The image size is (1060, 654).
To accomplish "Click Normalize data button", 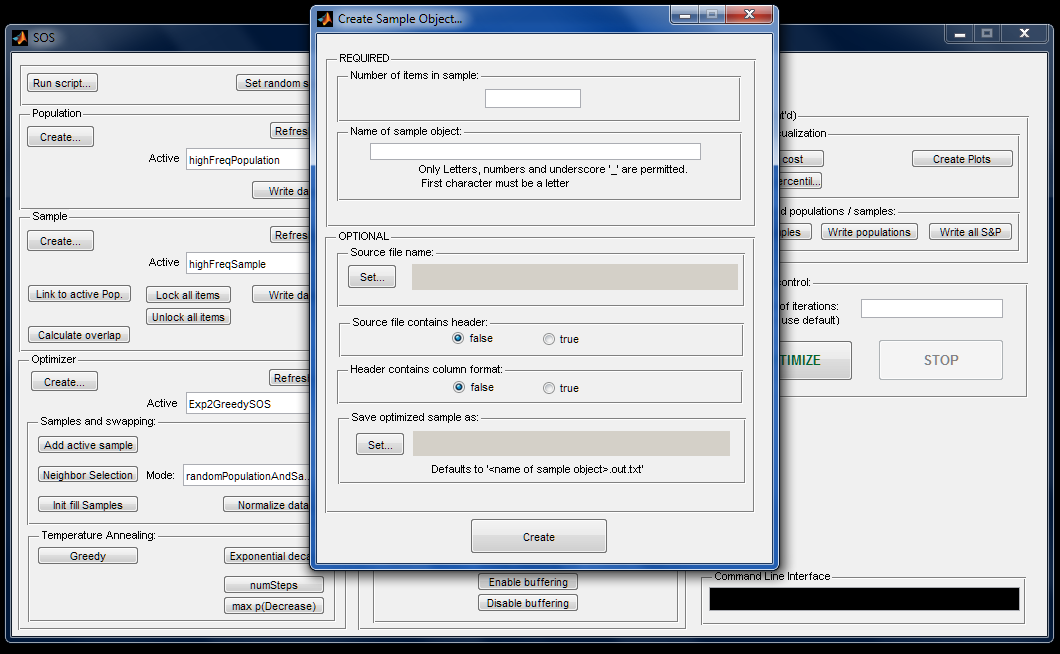I will [x=267, y=505].
